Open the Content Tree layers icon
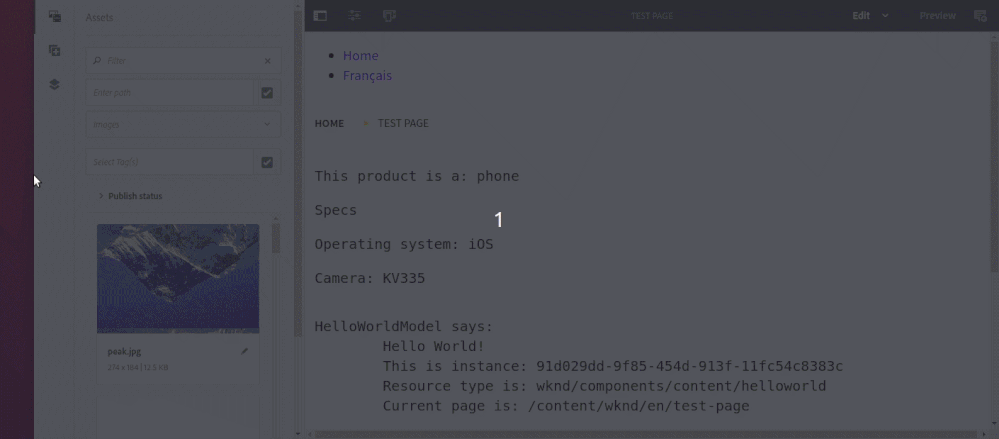999x439 pixels. [x=55, y=85]
